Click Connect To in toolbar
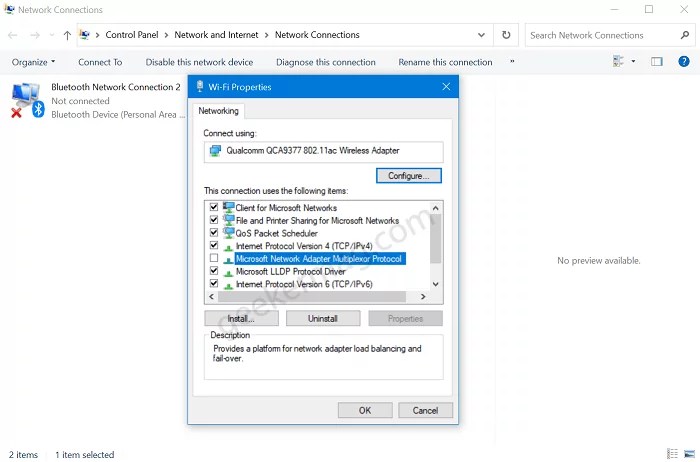 pyautogui.click(x=100, y=62)
